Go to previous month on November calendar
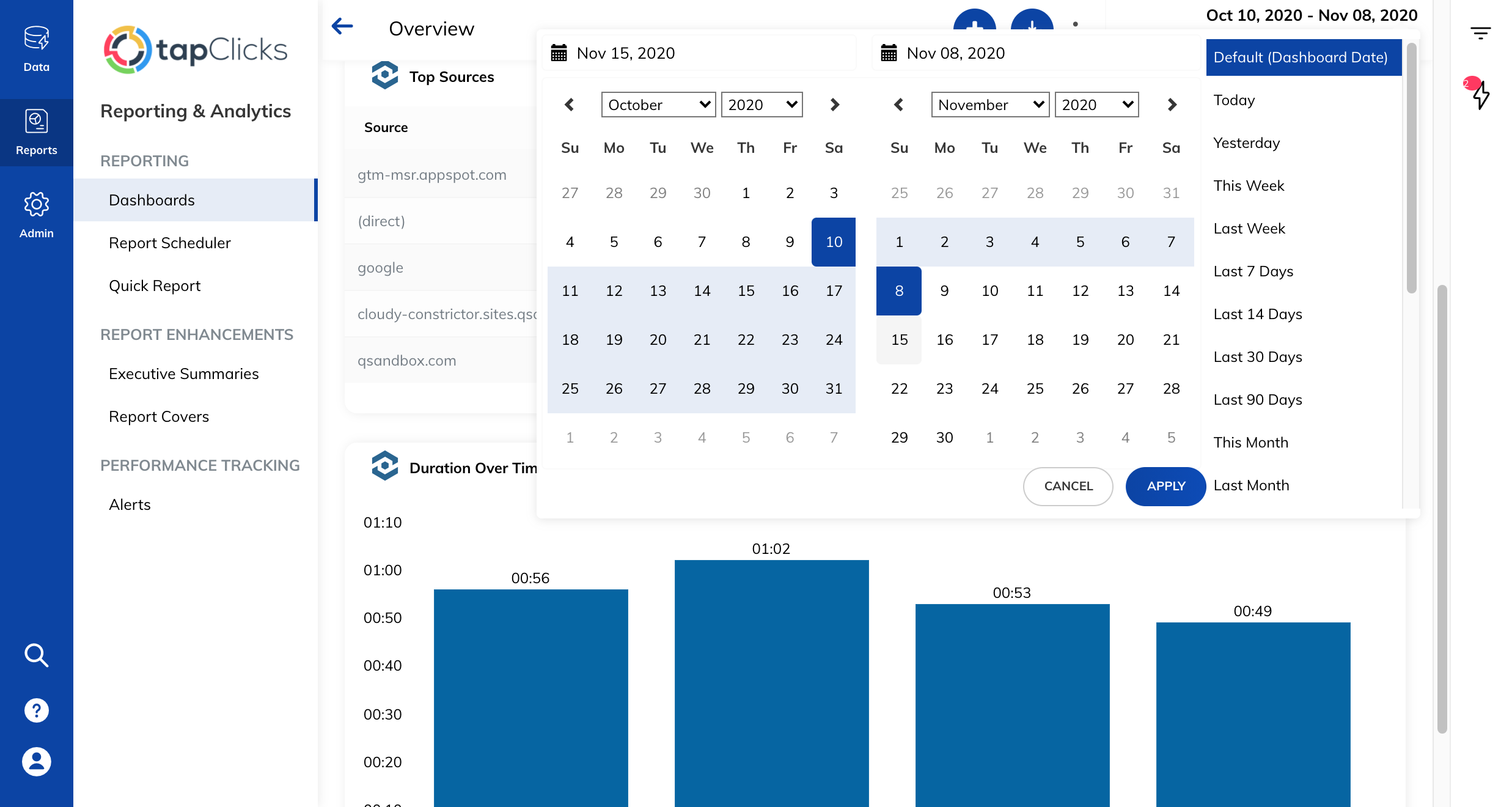 click(898, 105)
